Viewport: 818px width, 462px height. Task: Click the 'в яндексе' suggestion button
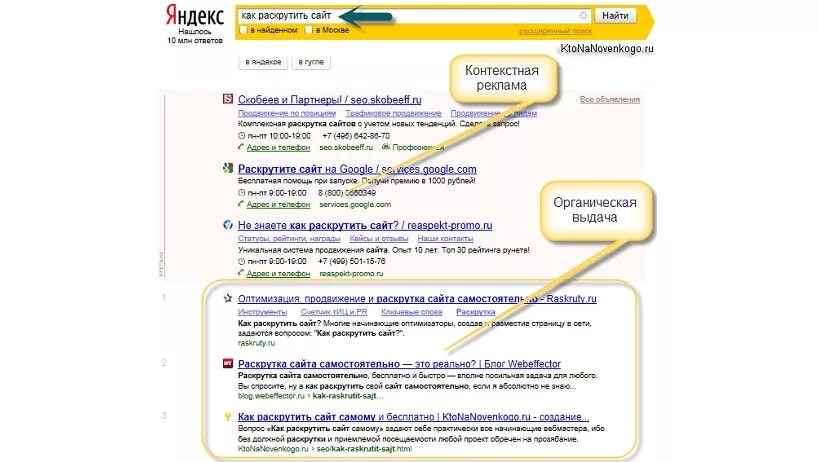click(263, 62)
